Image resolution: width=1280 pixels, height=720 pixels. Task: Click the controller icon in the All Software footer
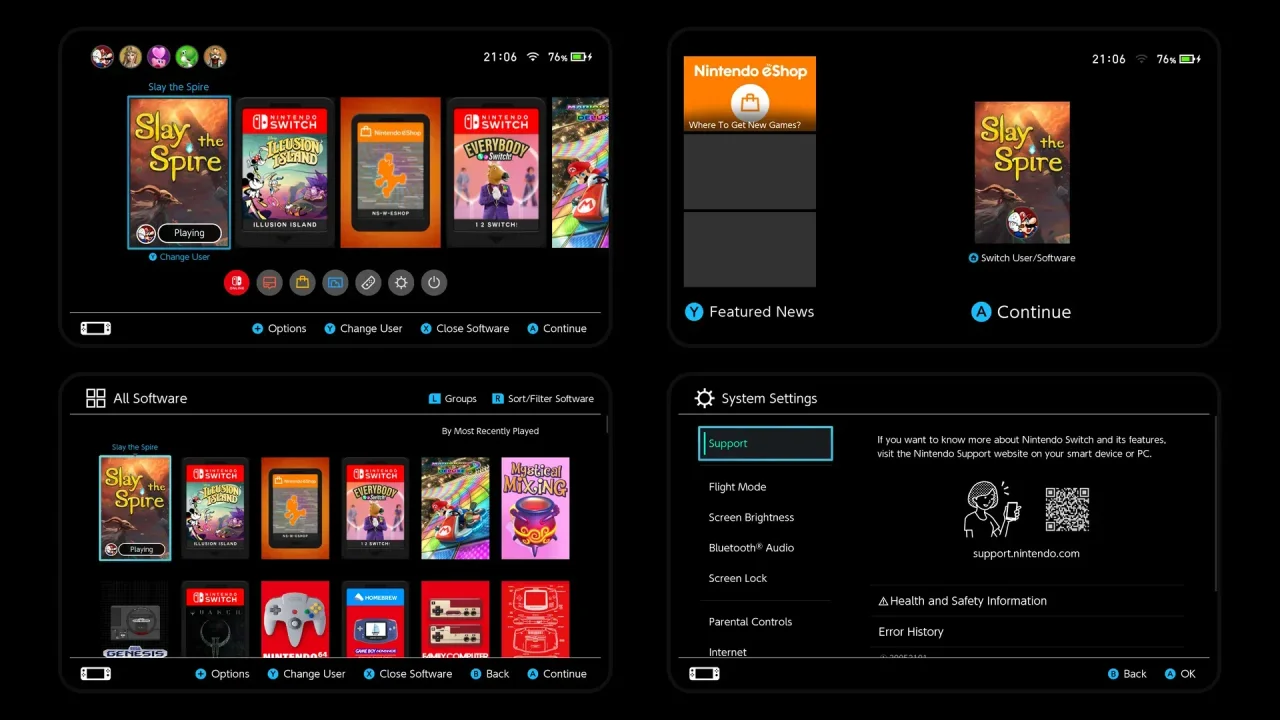click(96, 673)
